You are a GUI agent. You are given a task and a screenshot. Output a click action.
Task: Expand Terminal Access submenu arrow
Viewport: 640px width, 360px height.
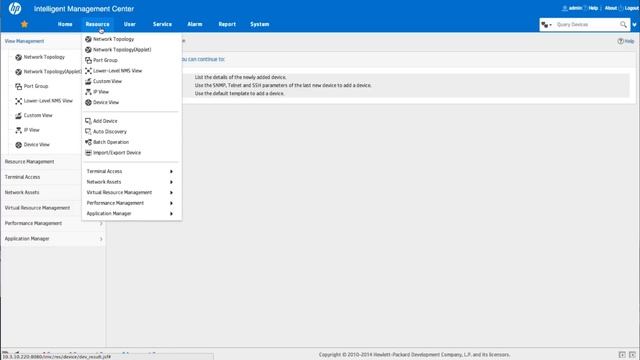click(x=171, y=171)
